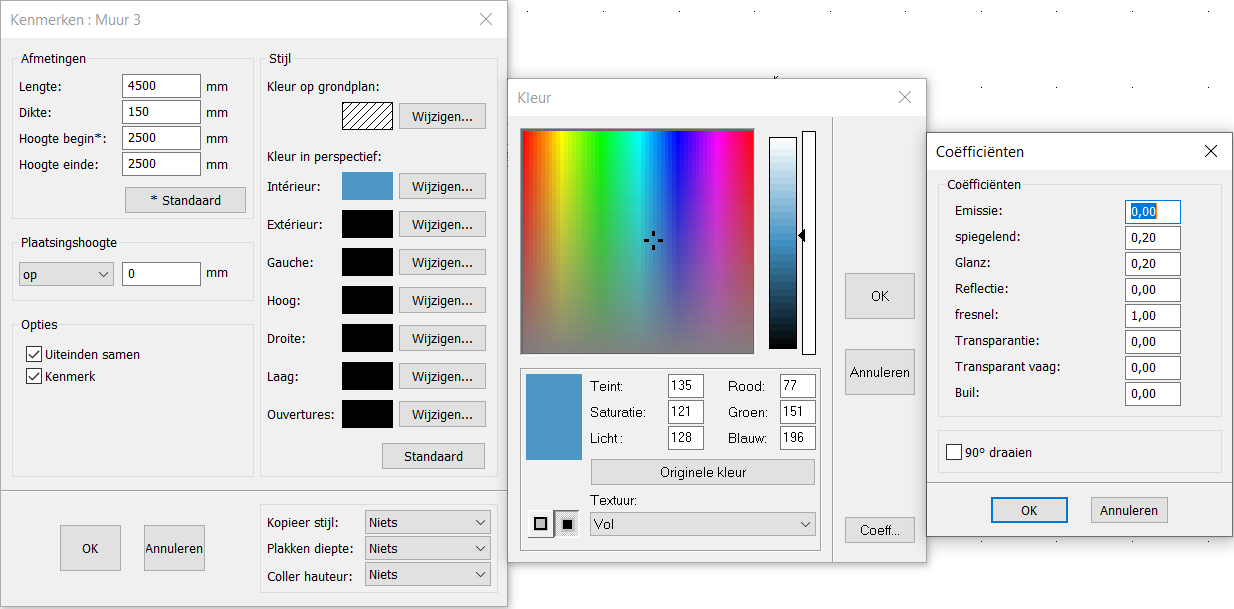Toggle the Kenmerk checkbox
This screenshot has height=609, width=1234.
34,377
